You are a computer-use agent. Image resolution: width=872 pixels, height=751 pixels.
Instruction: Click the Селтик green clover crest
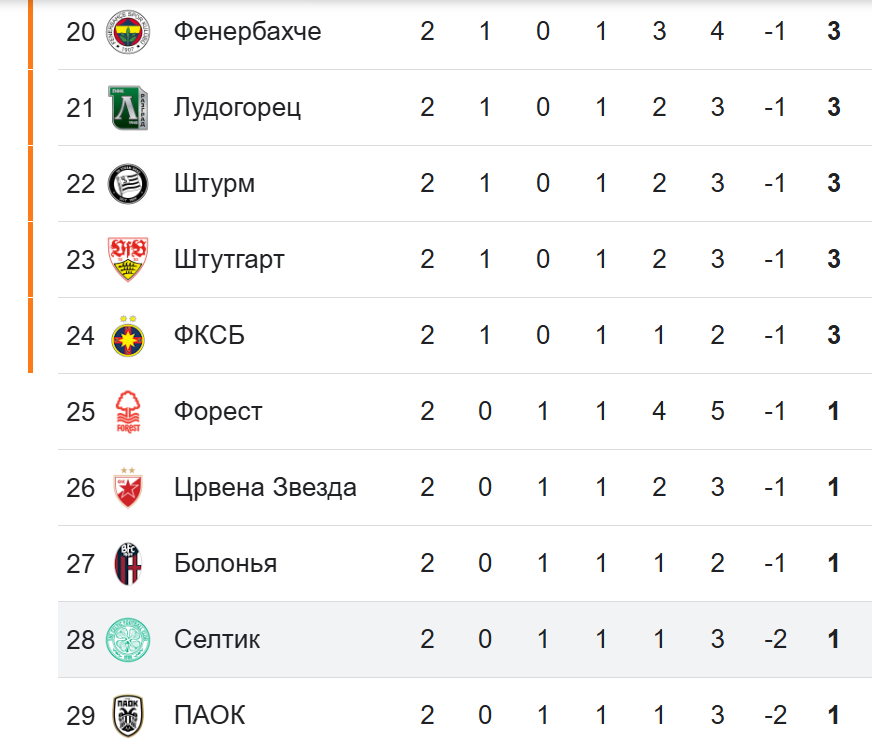point(128,640)
